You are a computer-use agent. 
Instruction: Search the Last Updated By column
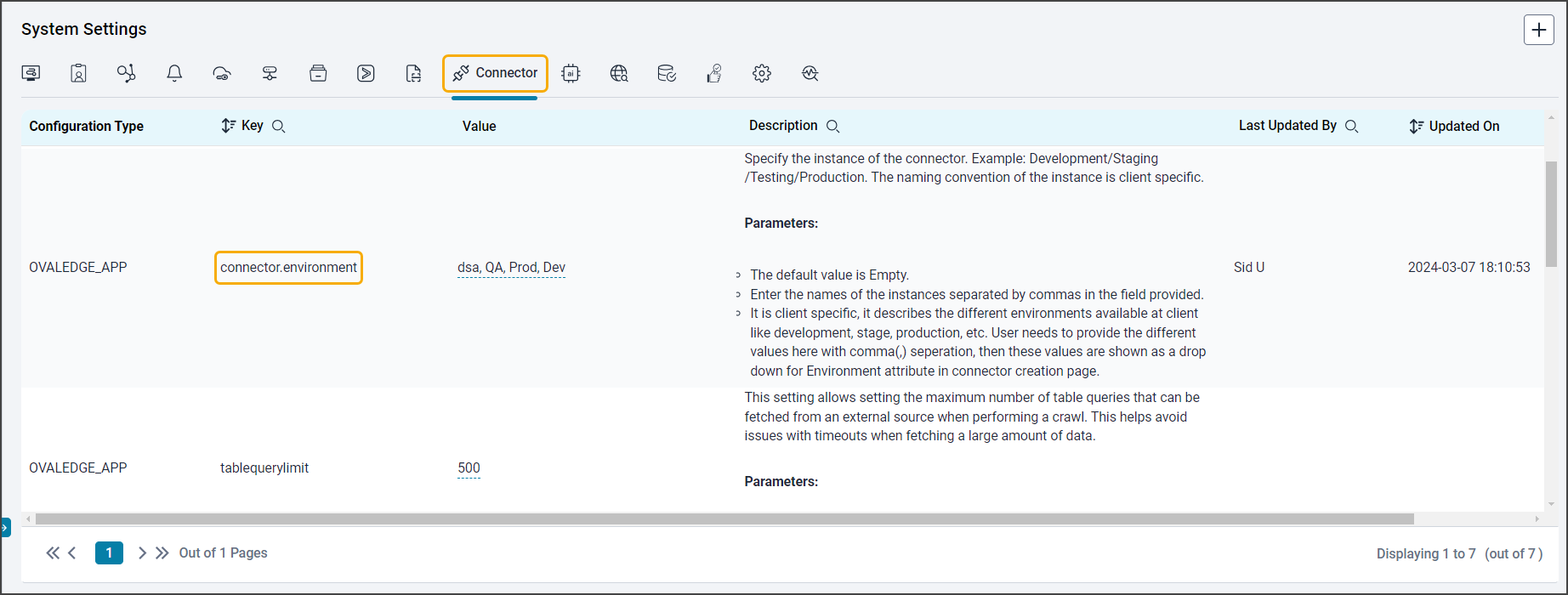(1351, 126)
